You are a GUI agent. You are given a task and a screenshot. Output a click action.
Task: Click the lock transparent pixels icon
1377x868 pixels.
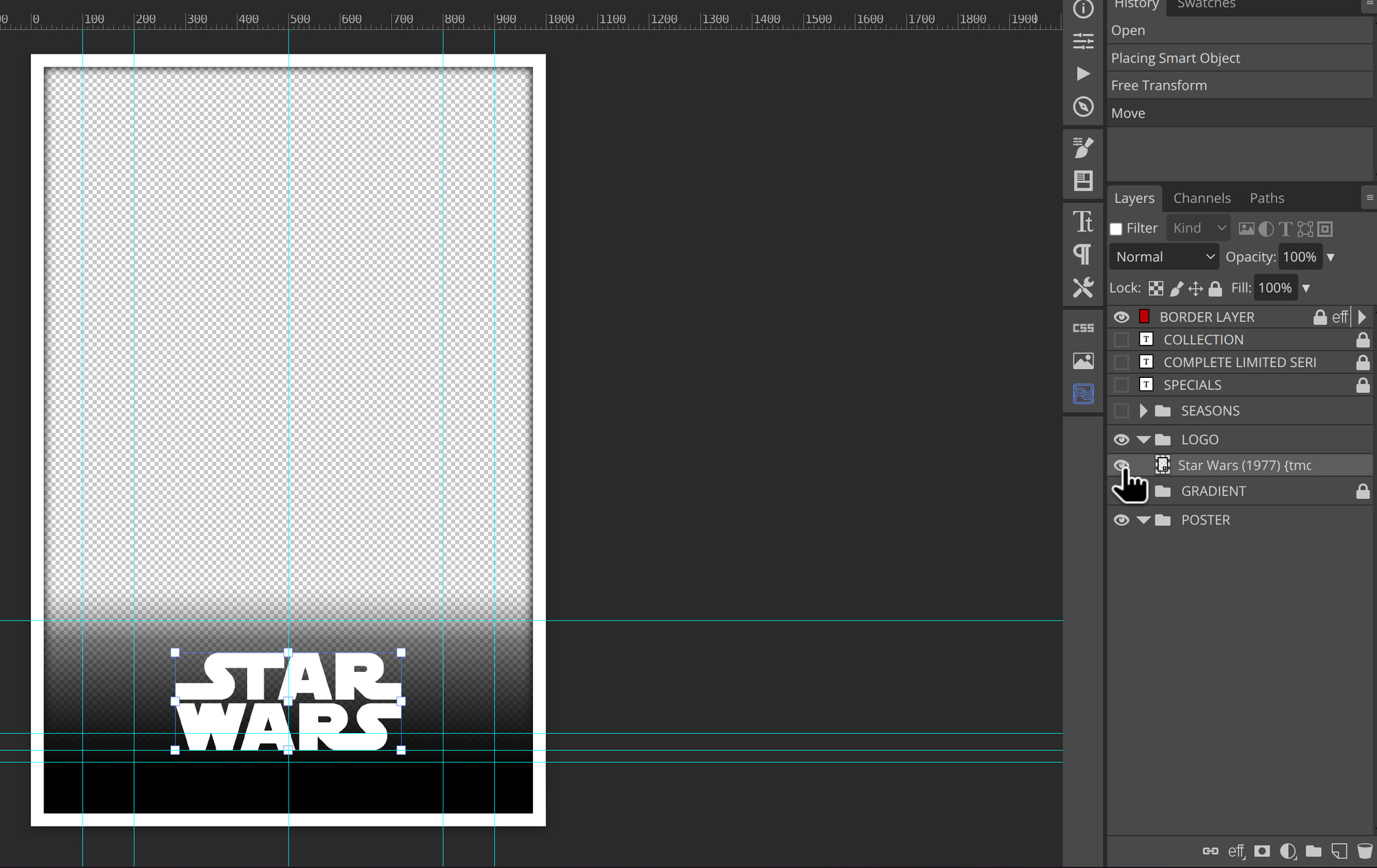(x=1156, y=288)
